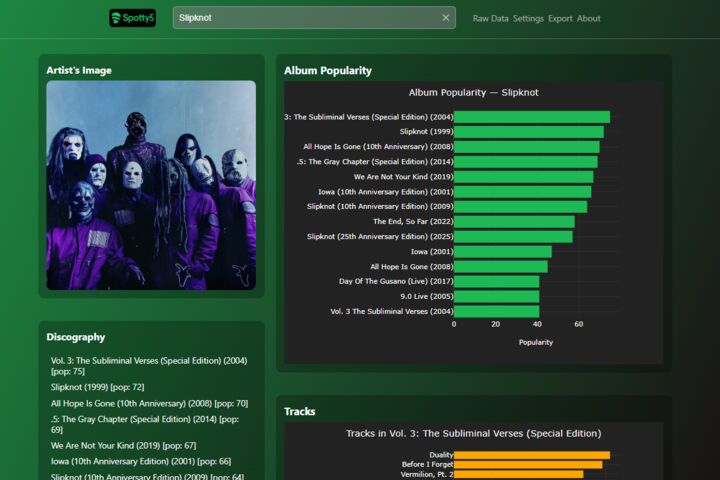
Task: Select We Are Not Your Kind in Discography
Action: click(x=124, y=446)
